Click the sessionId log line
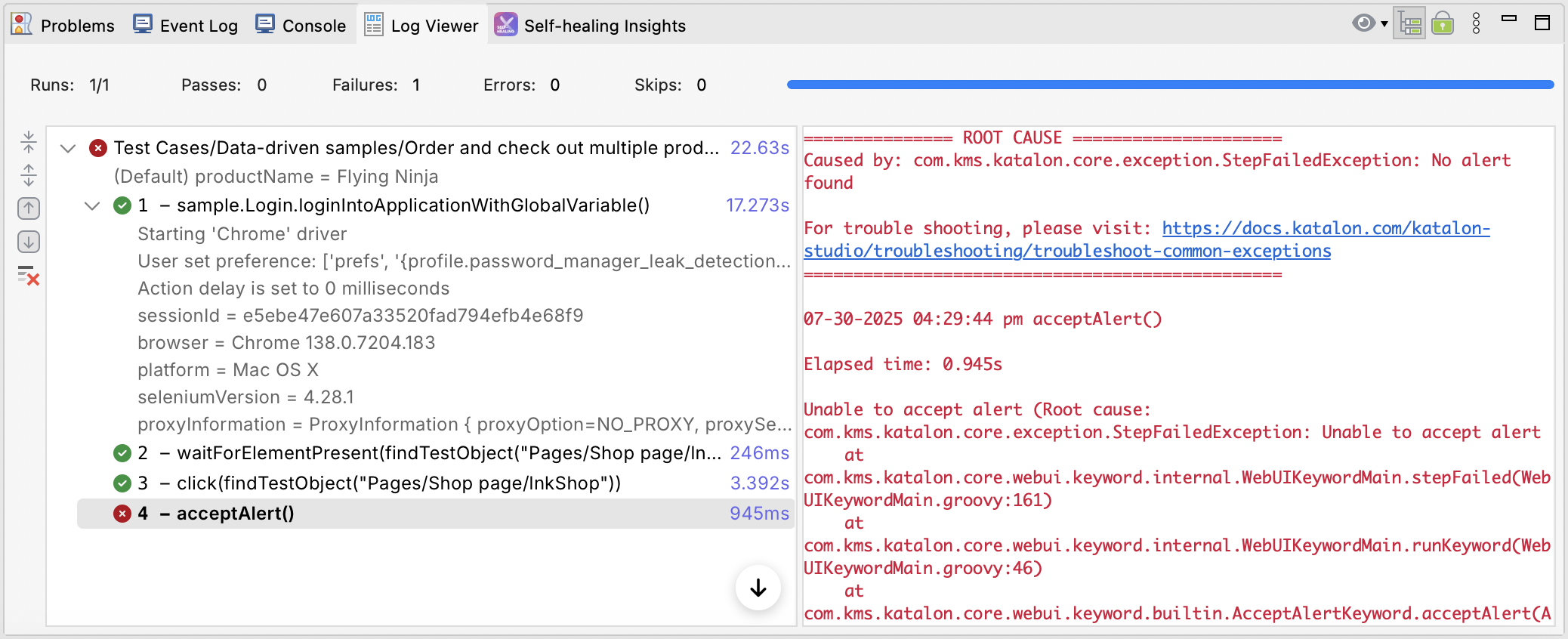 [x=360, y=316]
